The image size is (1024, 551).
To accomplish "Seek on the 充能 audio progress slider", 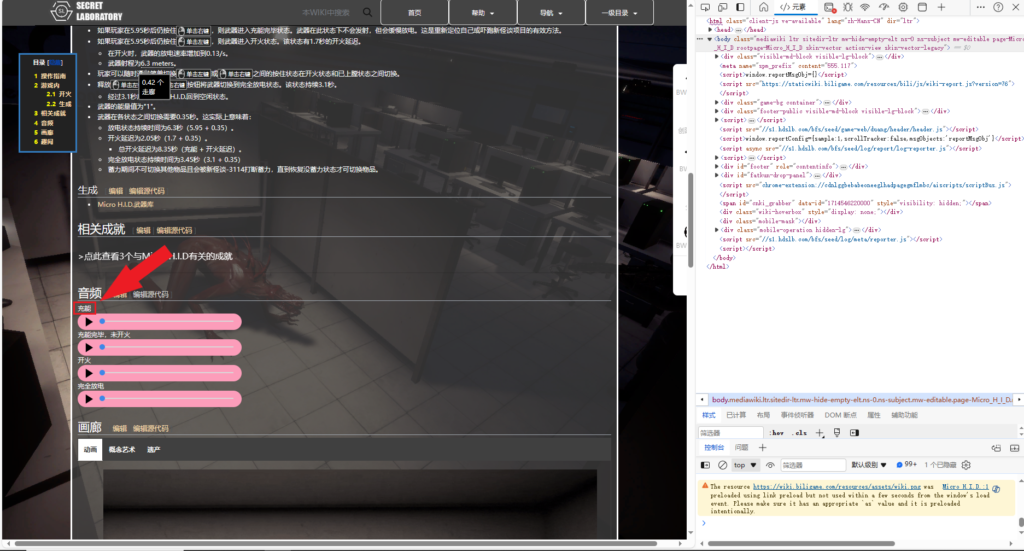I will (x=167, y=322).
